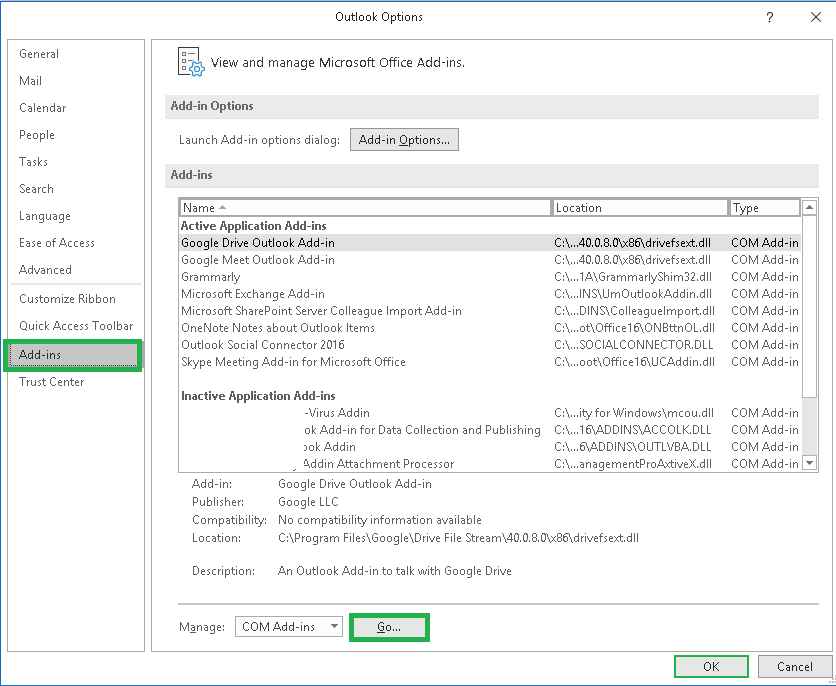Click GrammarlyShim32.dll location cell

pyautogui.click(x=633, y=277)
